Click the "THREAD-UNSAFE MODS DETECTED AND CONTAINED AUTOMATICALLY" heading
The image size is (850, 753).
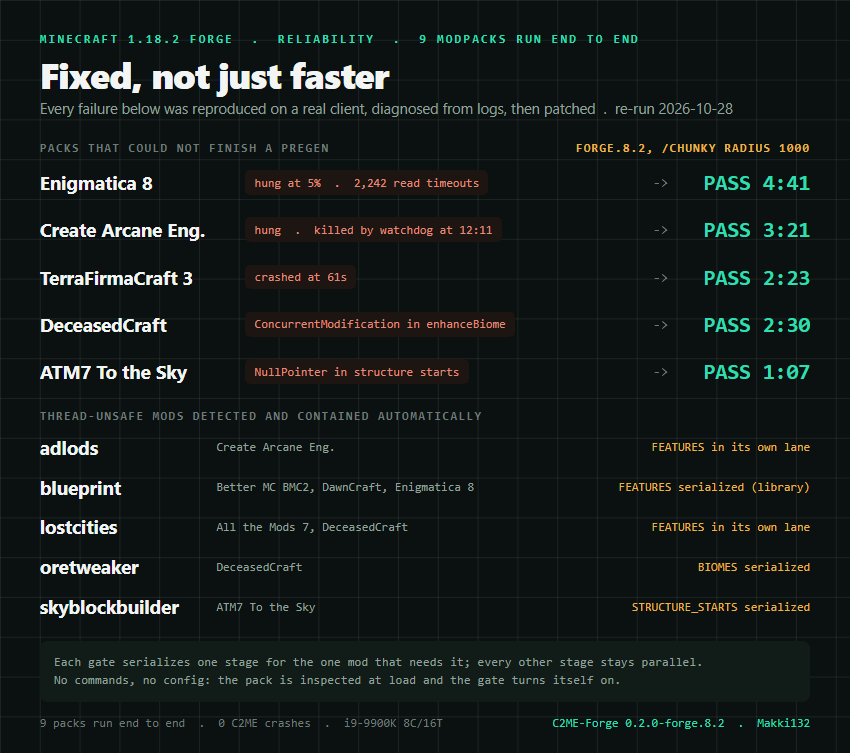261,416
